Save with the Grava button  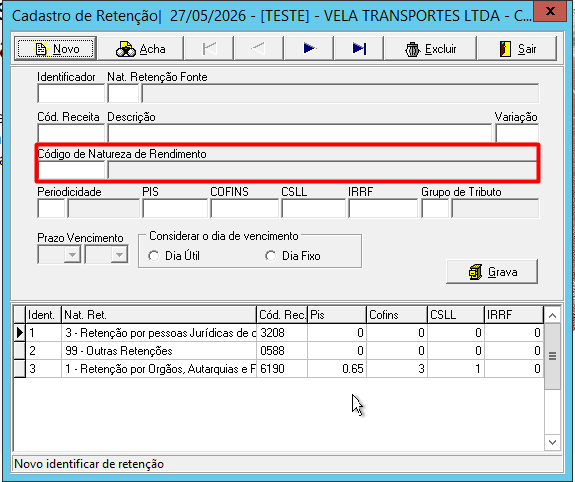(492, 272)
